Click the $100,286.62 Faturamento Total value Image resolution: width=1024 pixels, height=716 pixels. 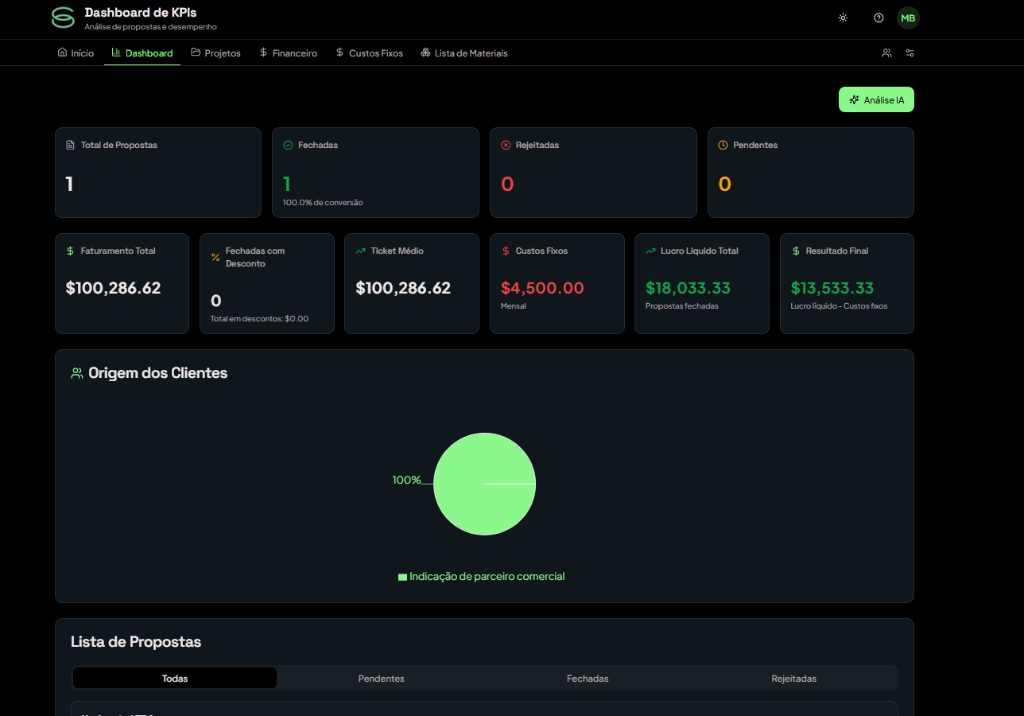point(113,288)
